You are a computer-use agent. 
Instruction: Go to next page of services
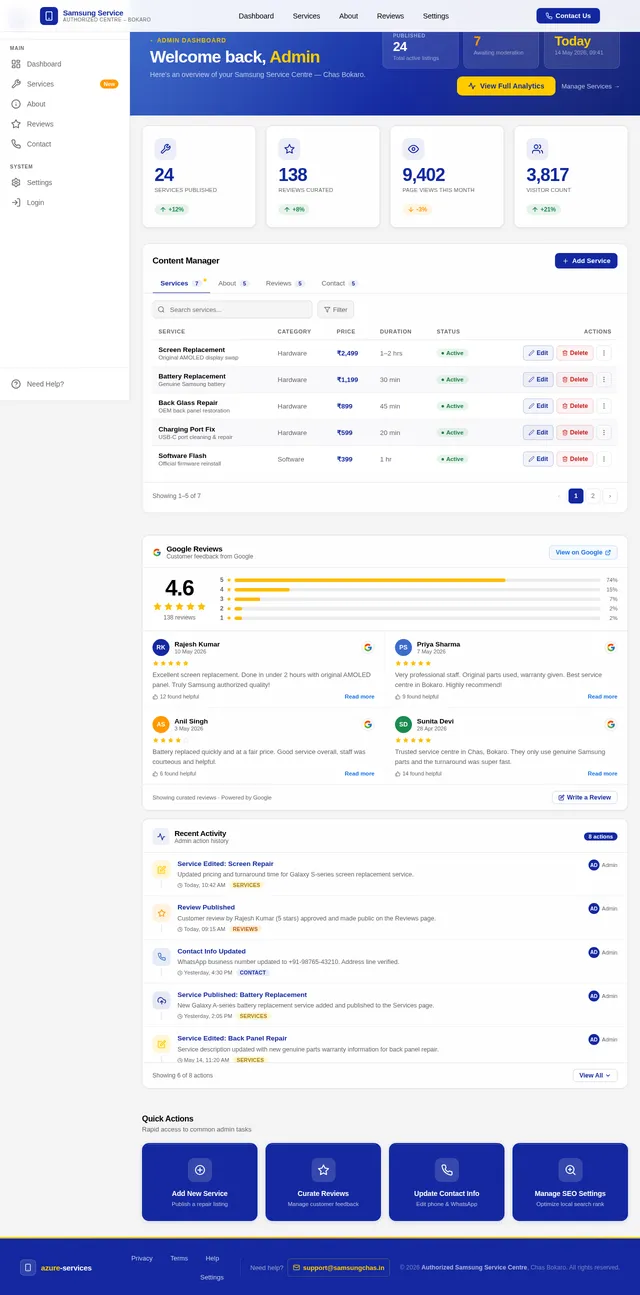pyautogui.click(x=610, y=496)
